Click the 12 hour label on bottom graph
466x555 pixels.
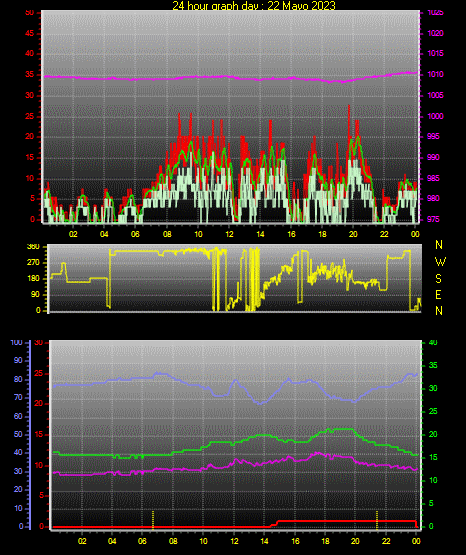tap(234, 541)
